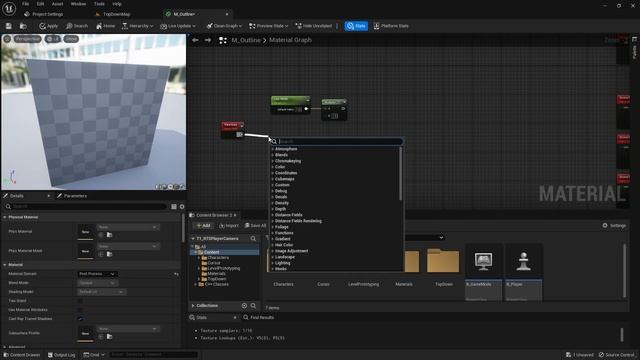Expand the C++ Classes tree node

point(196,284)
